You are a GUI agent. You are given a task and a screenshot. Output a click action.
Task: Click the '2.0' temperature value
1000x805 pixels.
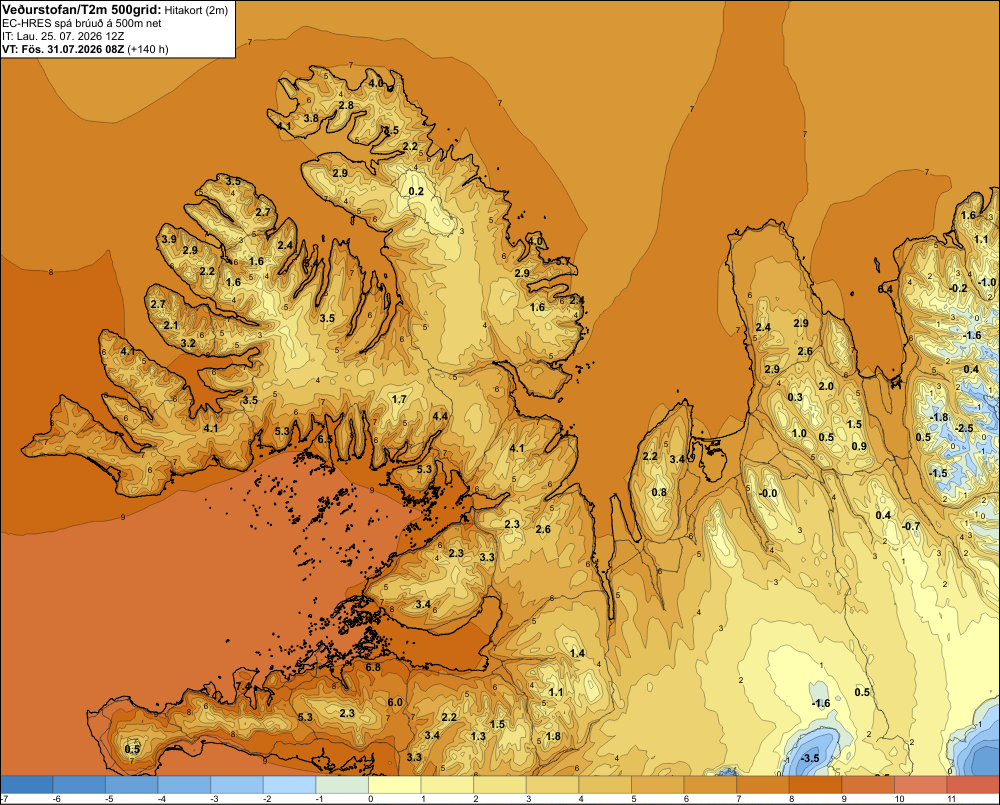(x=826, y=386)
